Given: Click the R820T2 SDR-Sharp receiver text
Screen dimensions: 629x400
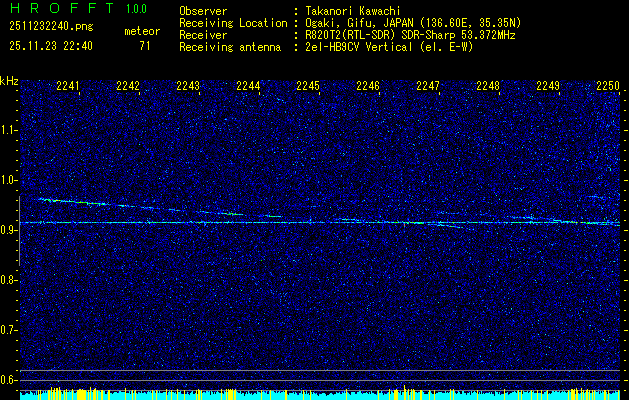Looking at the screenshot, I should [404, 34].
